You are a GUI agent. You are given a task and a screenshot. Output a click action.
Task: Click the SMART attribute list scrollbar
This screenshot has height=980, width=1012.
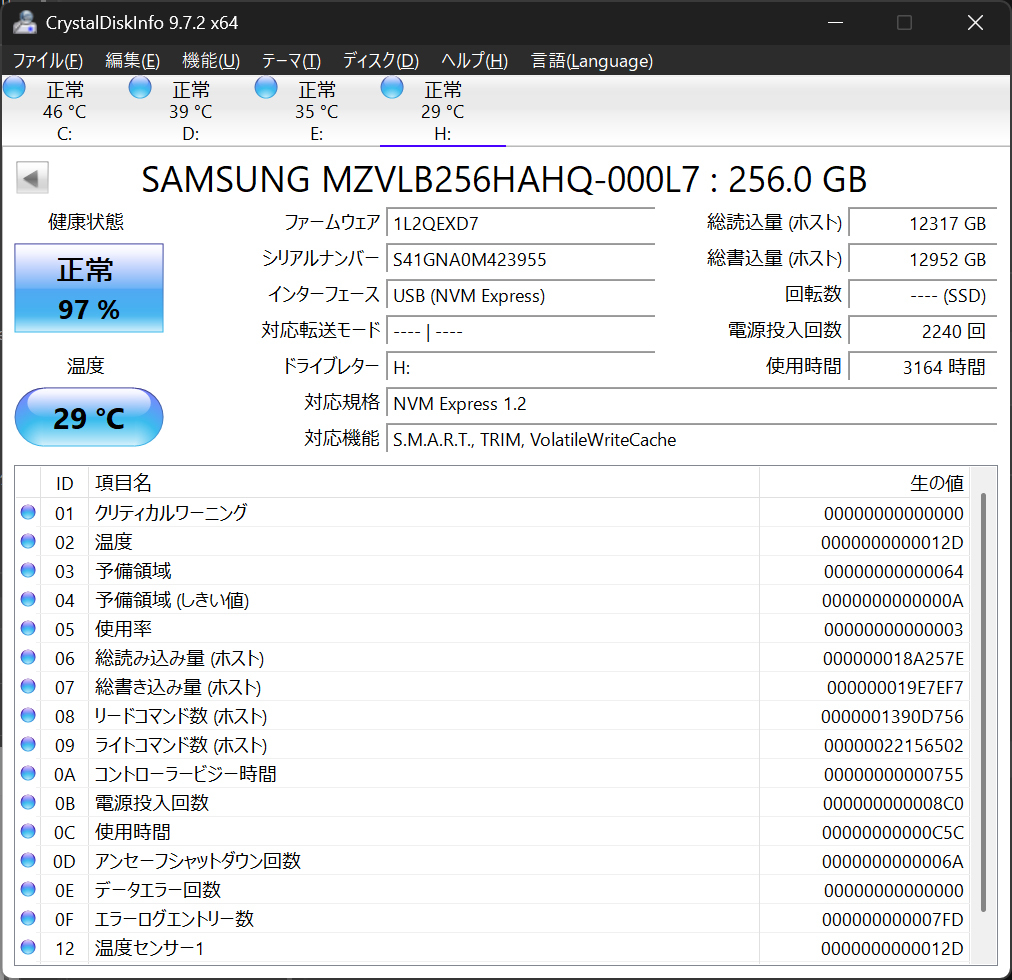click(983, 700)
